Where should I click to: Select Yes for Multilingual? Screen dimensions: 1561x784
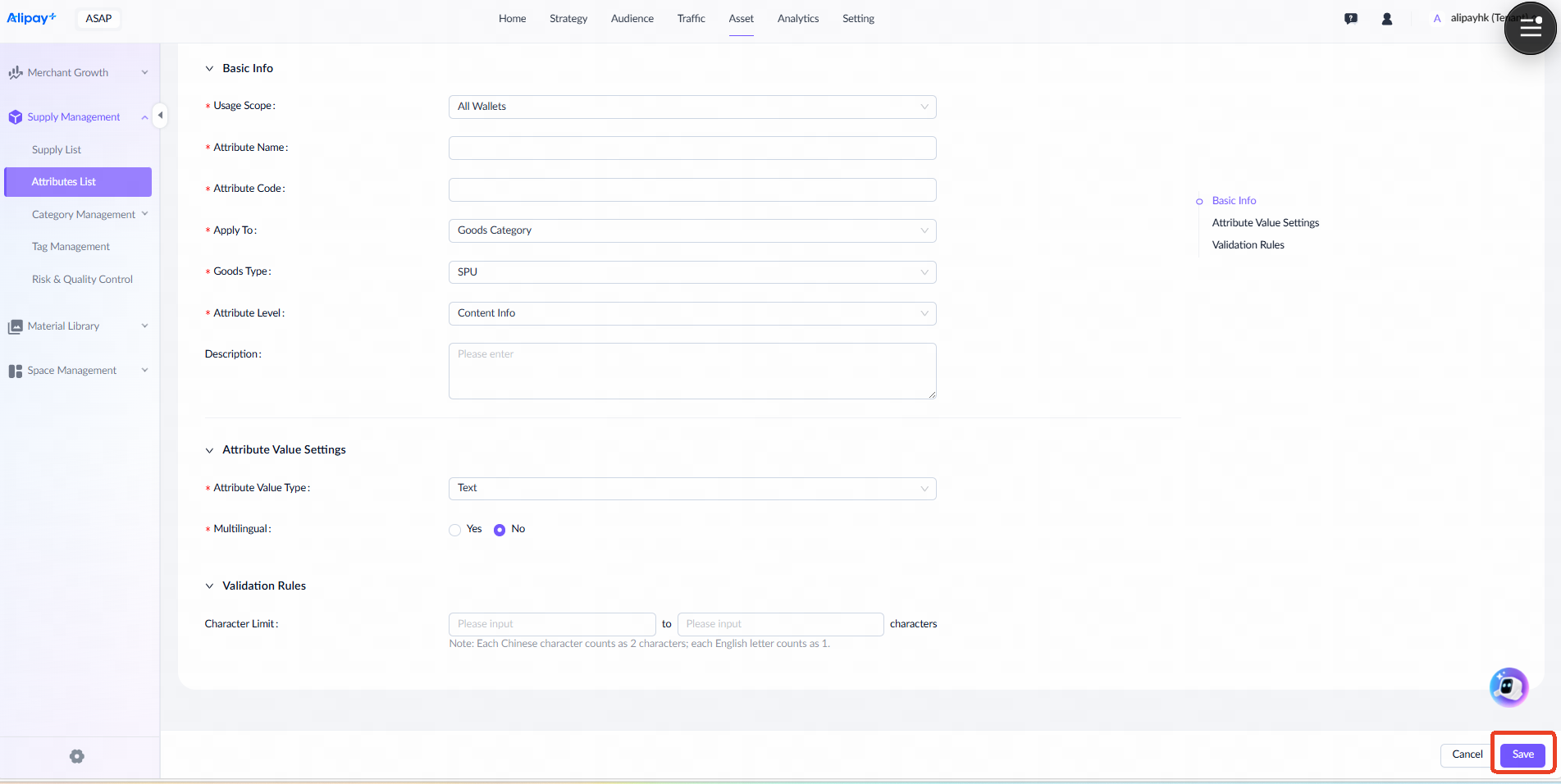455,530
